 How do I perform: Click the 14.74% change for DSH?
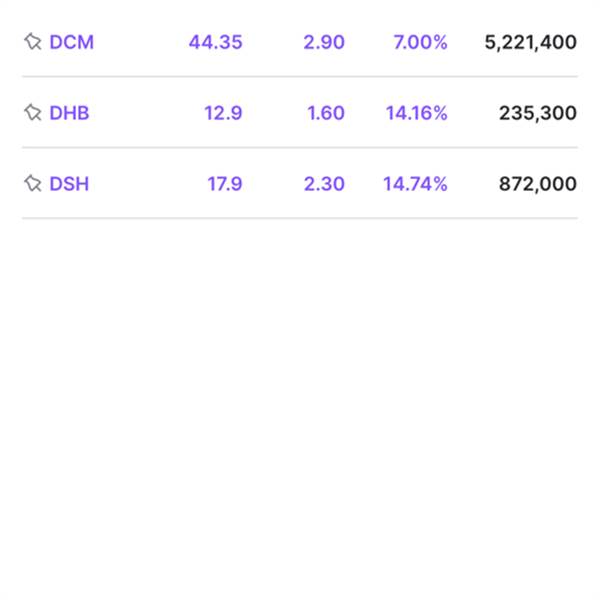pyautogui.click(x=415, y=183)
